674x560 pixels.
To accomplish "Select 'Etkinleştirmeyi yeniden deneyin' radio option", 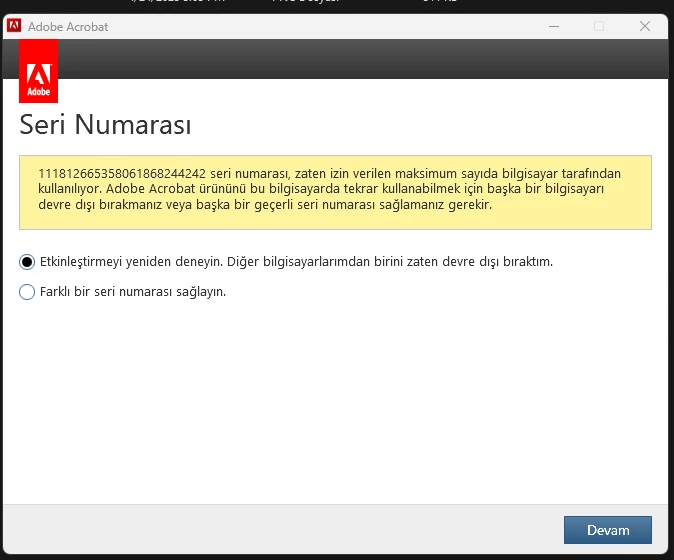I will pyautogui.click(x=27, y=262).
